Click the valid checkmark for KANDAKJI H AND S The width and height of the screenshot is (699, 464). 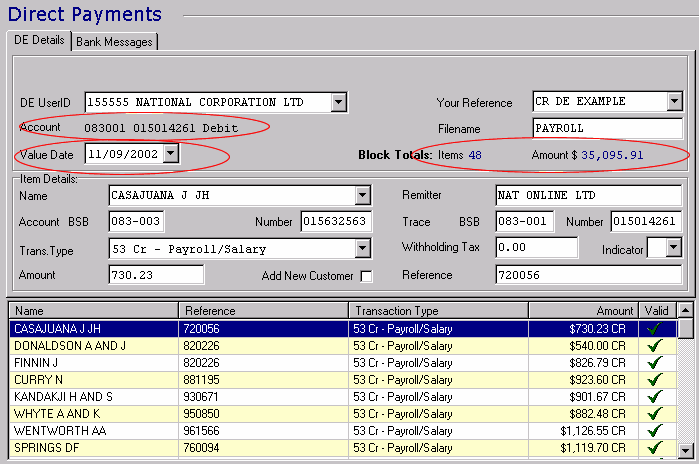coord(654,396)
